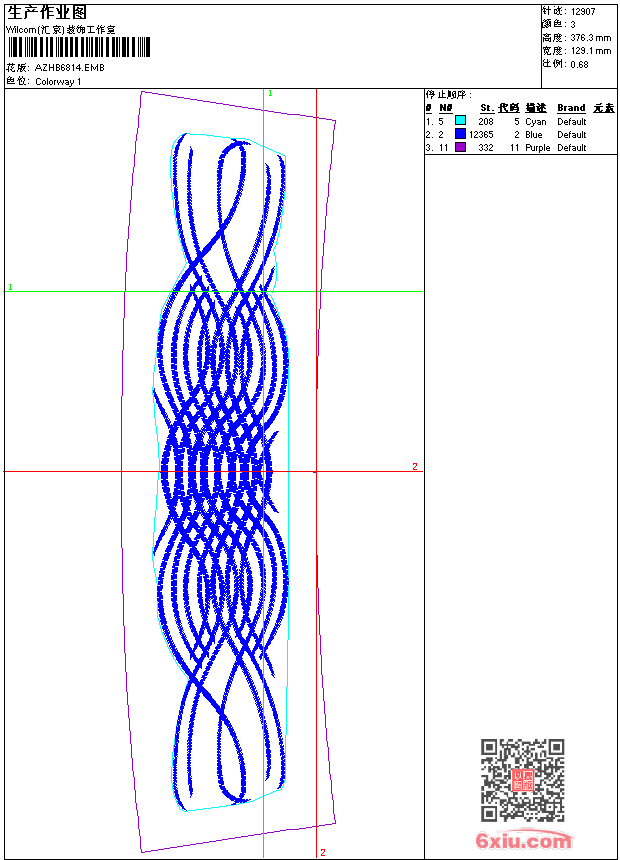Screen dimensions: 620x860
Task: Select the "Cyan" description cell
Action: 536,122
